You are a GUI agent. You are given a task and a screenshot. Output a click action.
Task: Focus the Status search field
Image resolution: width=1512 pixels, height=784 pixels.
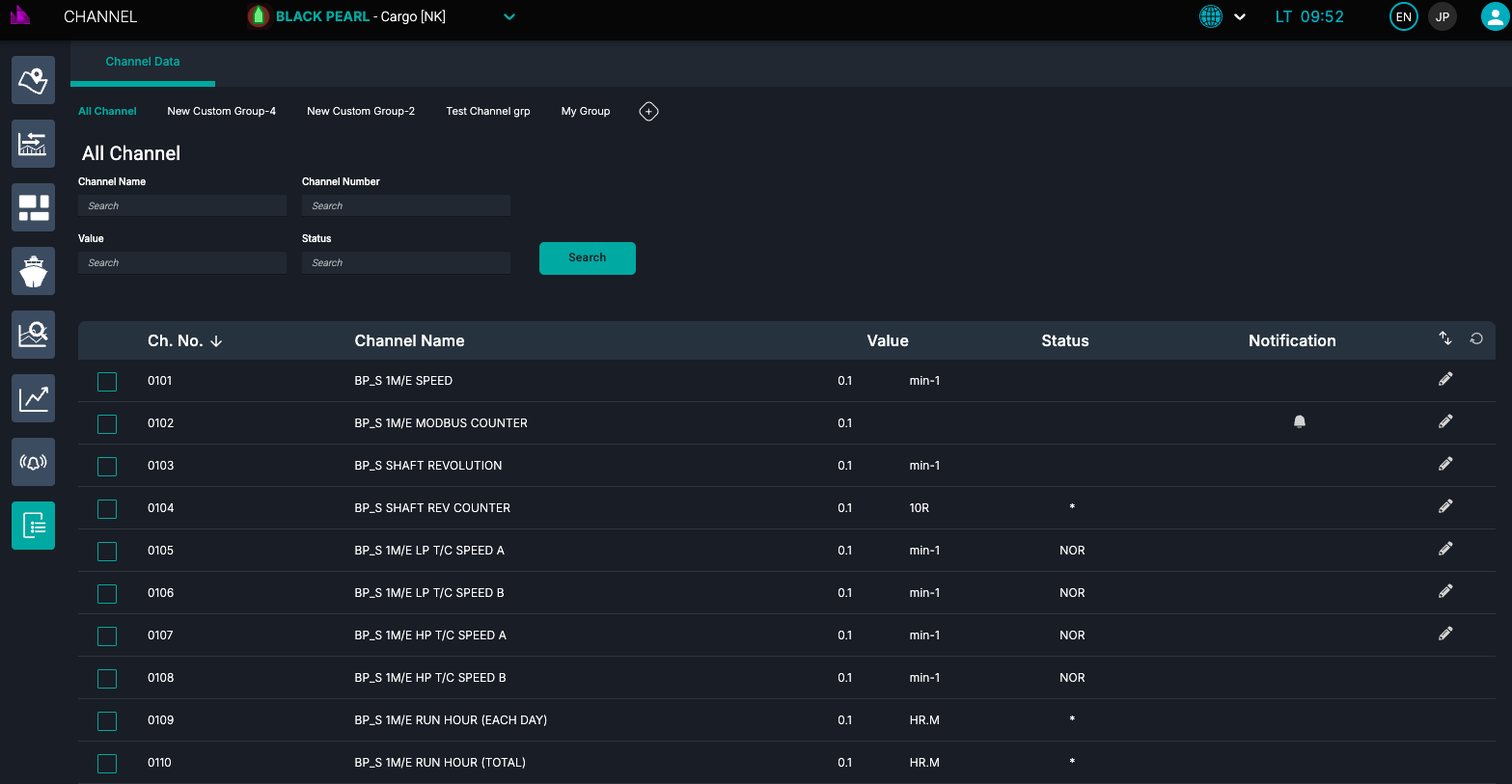(x=406, y=263)
